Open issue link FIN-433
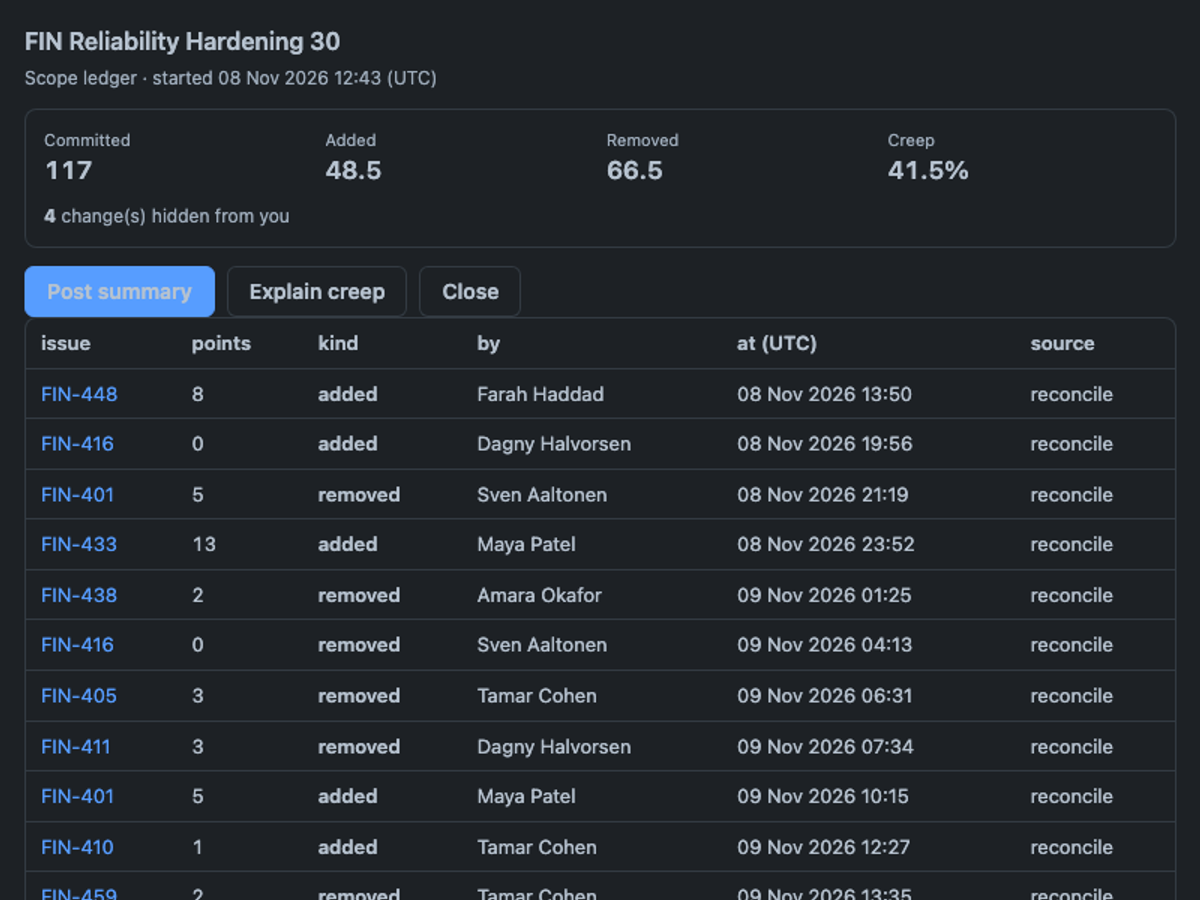Image resolution: width=1200 pixels, height=900 pixels. tap(79, 545)
